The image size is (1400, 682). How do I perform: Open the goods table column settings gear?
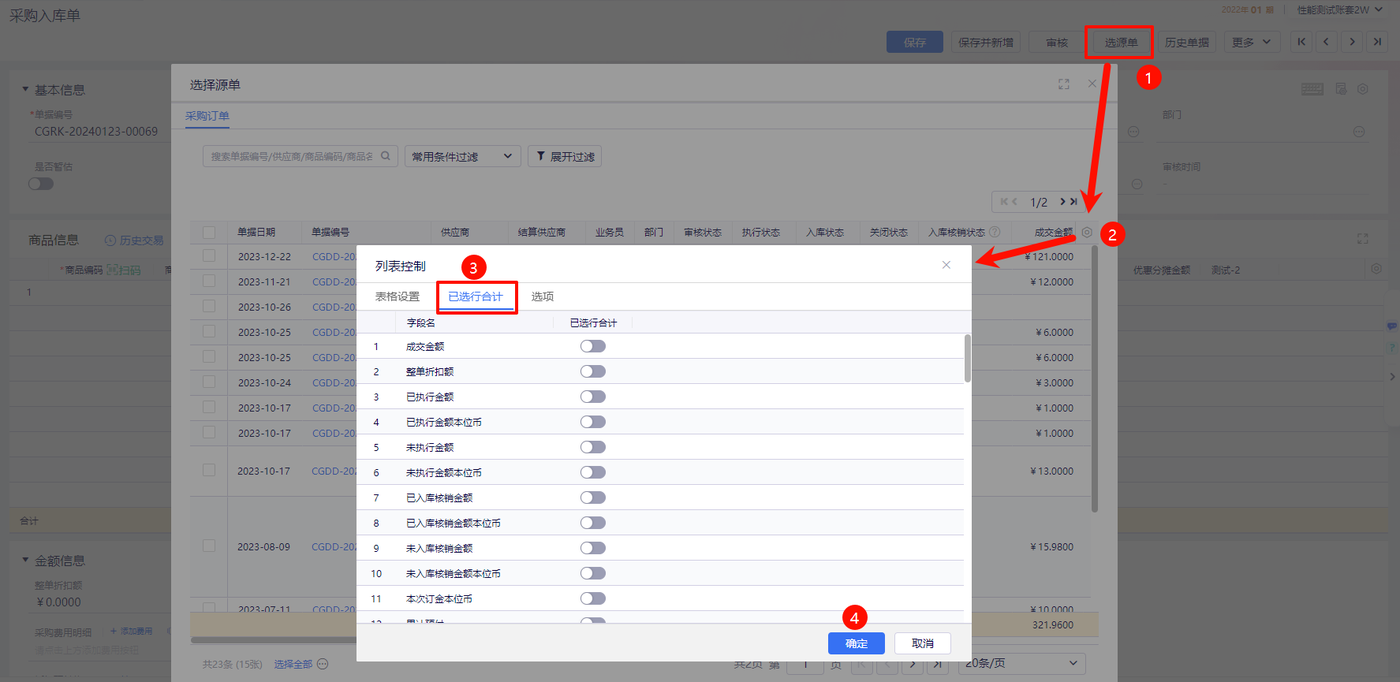[1376, 269]
